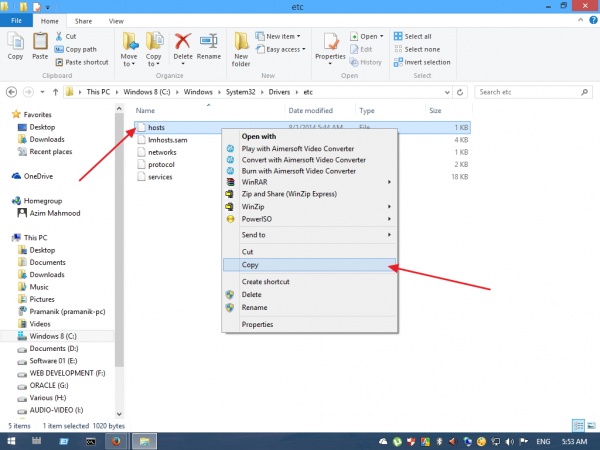
Task: Click Homegroup in the navigation pane
Action: point(37,201)
